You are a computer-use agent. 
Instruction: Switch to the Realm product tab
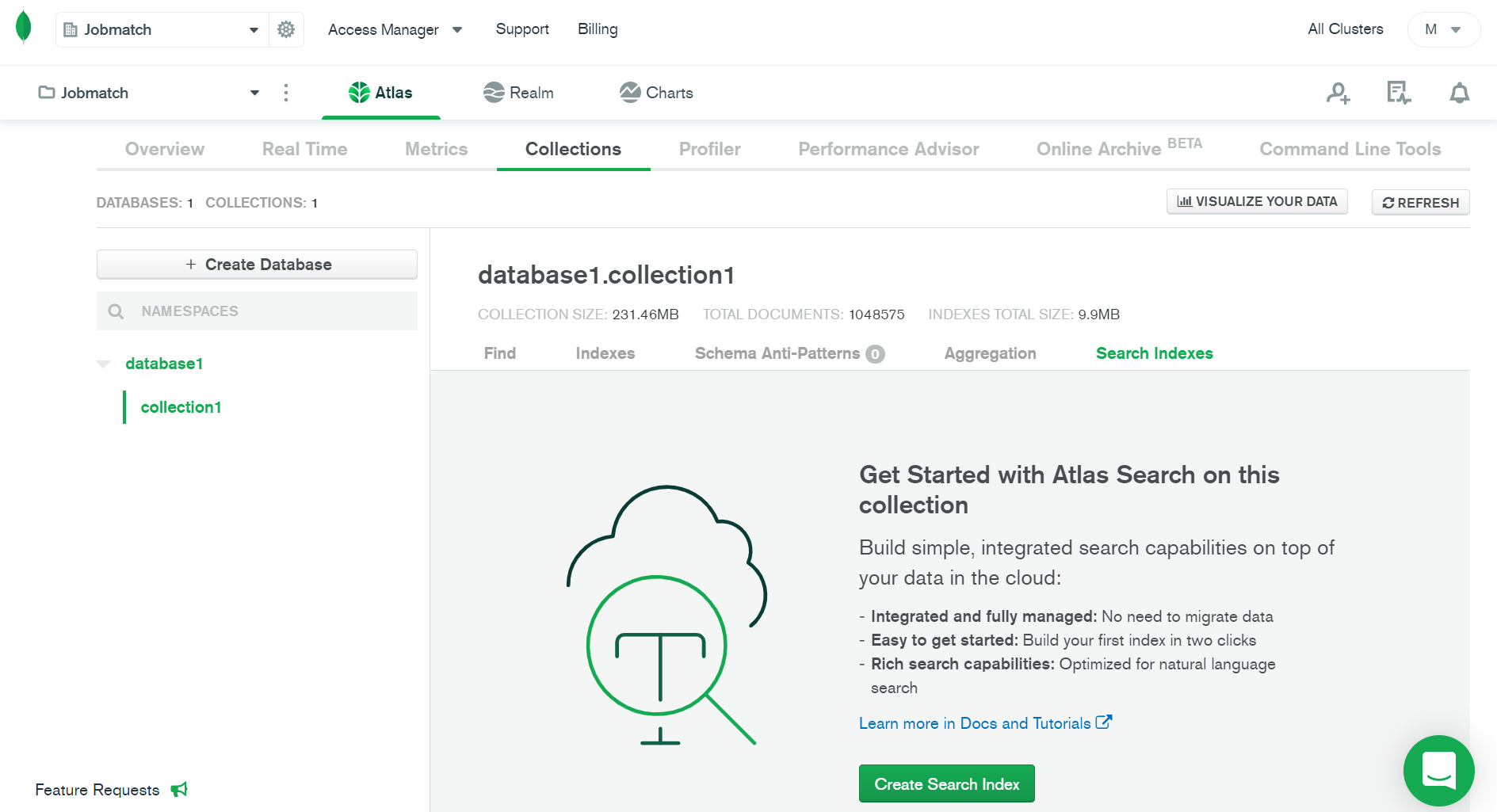coord(518,93)
